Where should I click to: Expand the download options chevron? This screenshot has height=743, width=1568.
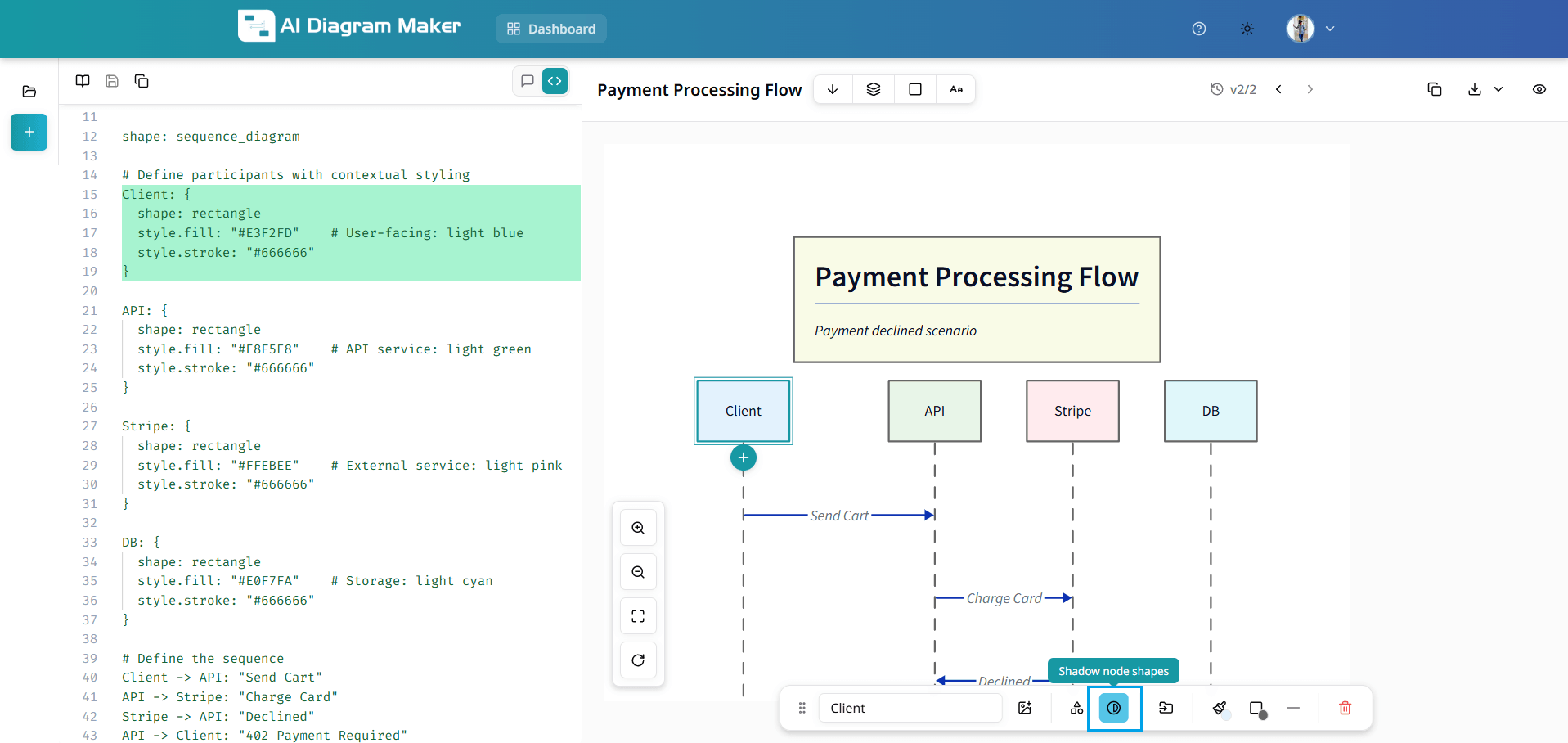tap(1498, 89)
